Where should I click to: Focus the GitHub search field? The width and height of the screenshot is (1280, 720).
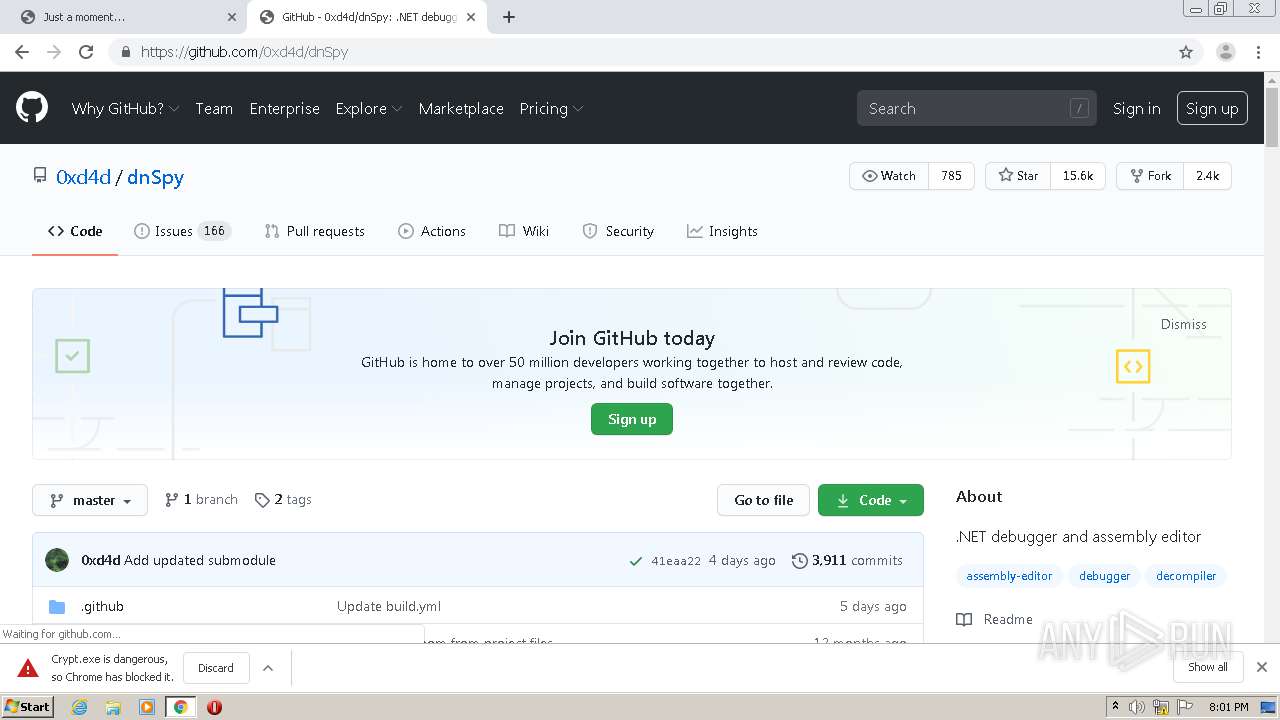click(x=976, y=108)
